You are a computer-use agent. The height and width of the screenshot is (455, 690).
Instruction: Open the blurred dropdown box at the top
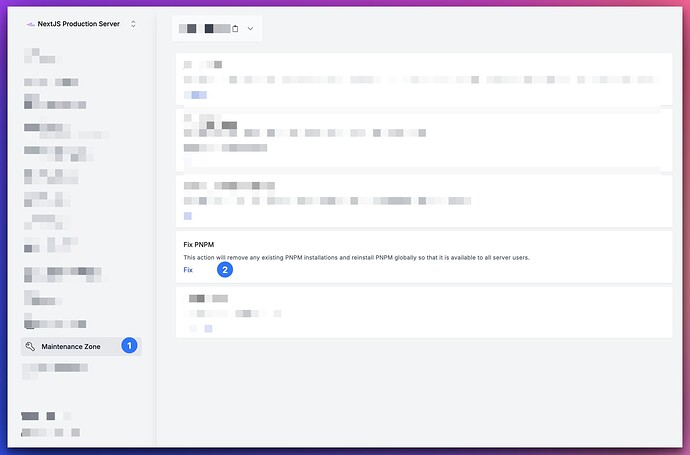point(217,29)
